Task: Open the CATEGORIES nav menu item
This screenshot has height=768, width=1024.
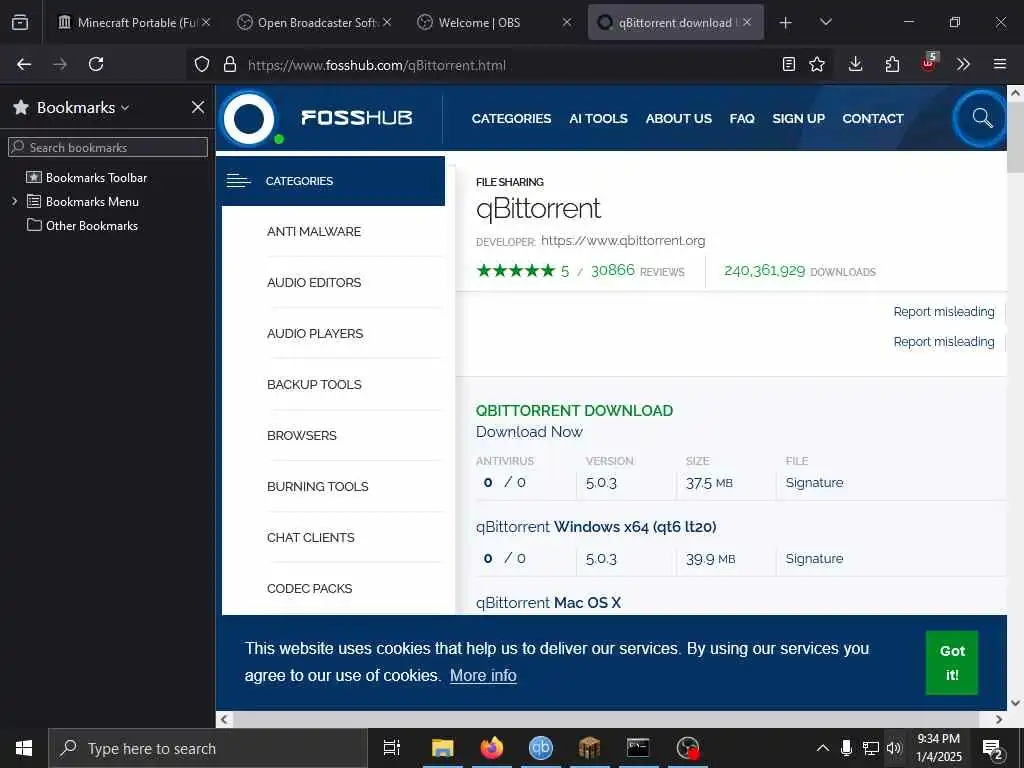Action: [511, 118]
